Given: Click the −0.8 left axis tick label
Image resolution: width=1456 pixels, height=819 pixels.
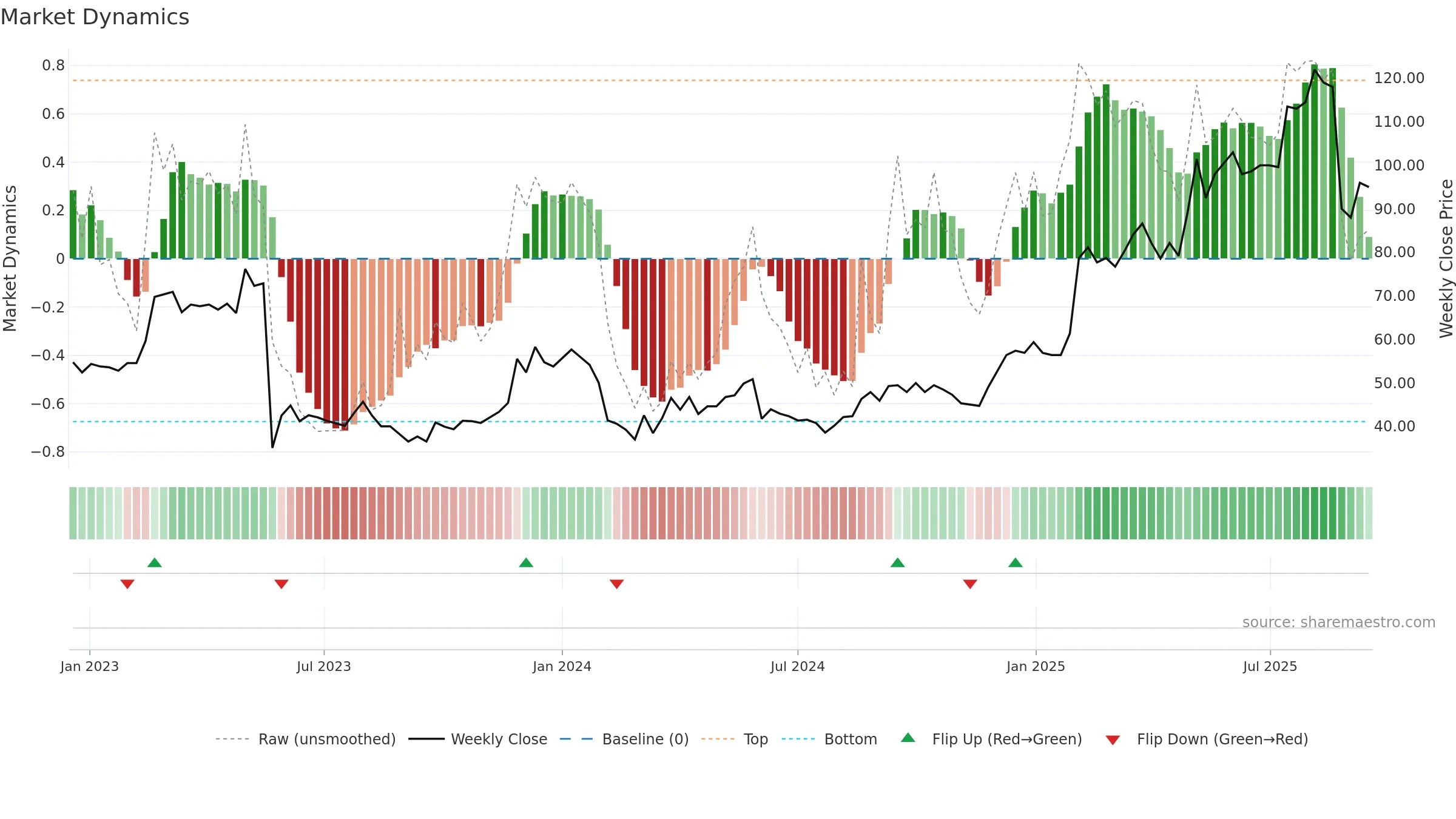Looking at the screenshot, I should [48, 452].
